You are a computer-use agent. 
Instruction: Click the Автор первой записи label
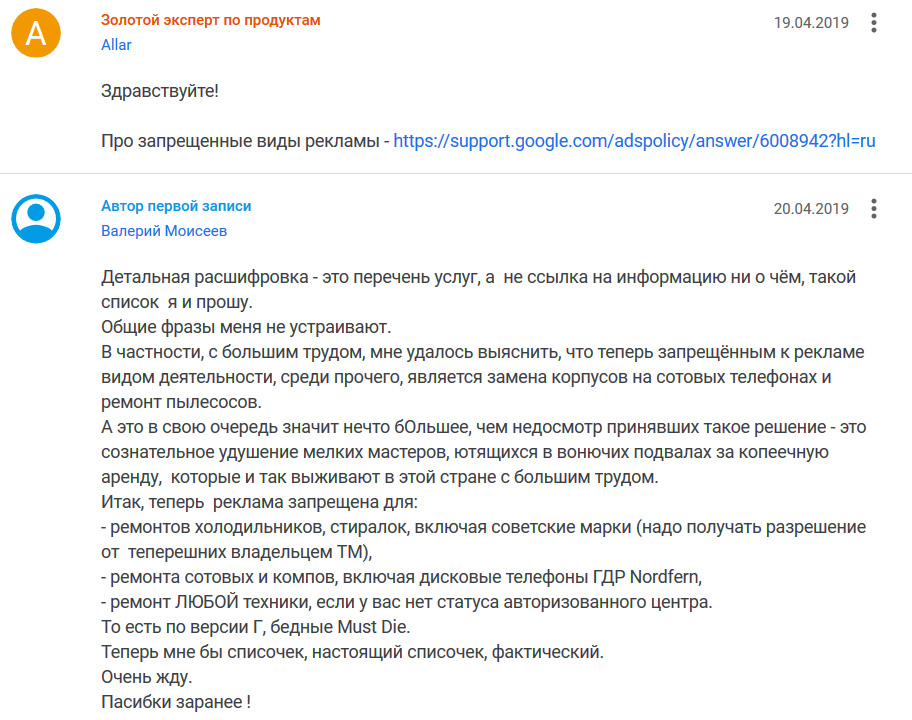(176, 206)
